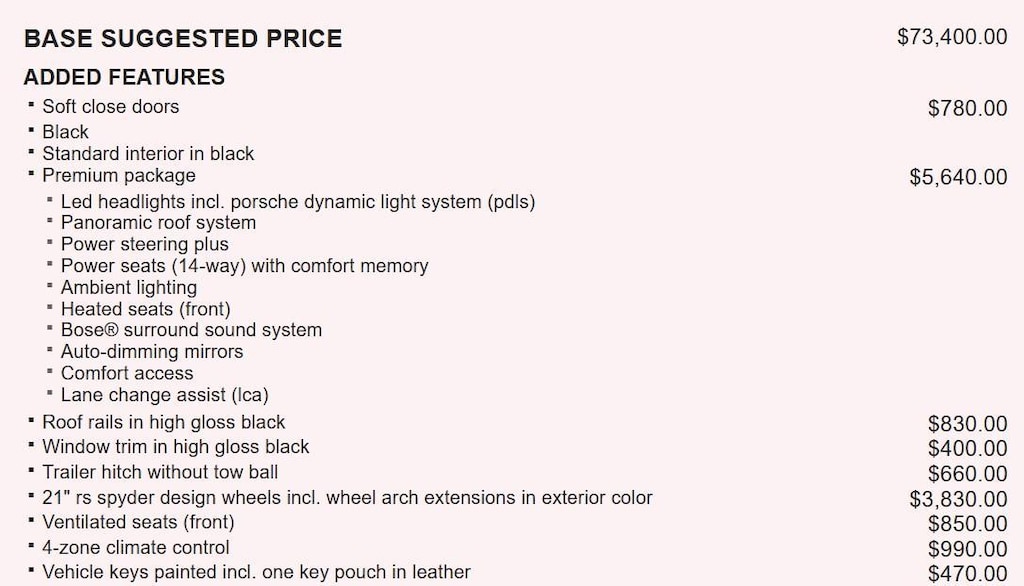Image resolution: width=1024 pixels, height=586 pixels.
Task: Click the $780.00 soft close doors price
Action: tap(967, 108)
